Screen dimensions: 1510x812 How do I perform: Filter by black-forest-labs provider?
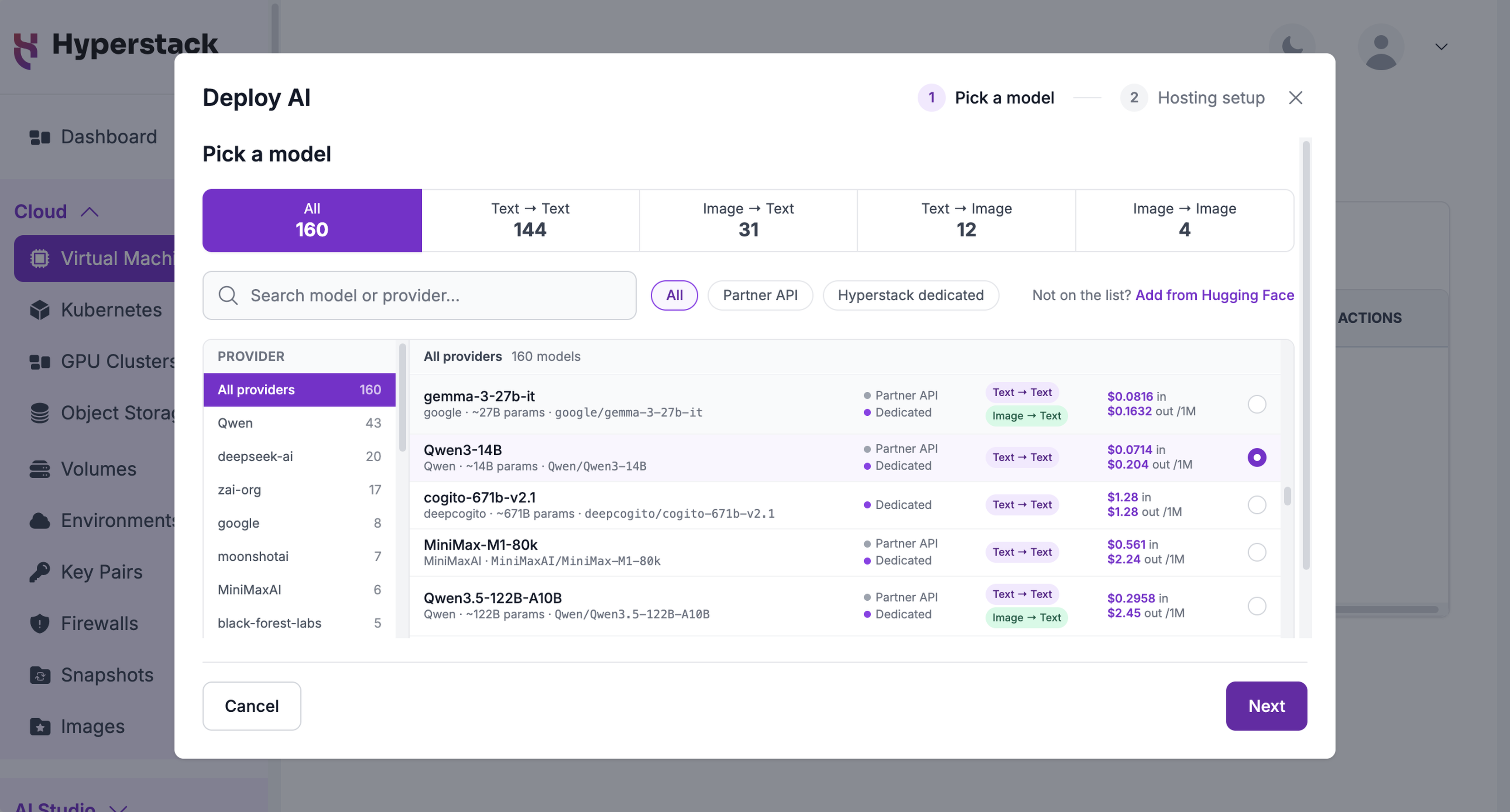pyautogui.click(x=300, y=623)
